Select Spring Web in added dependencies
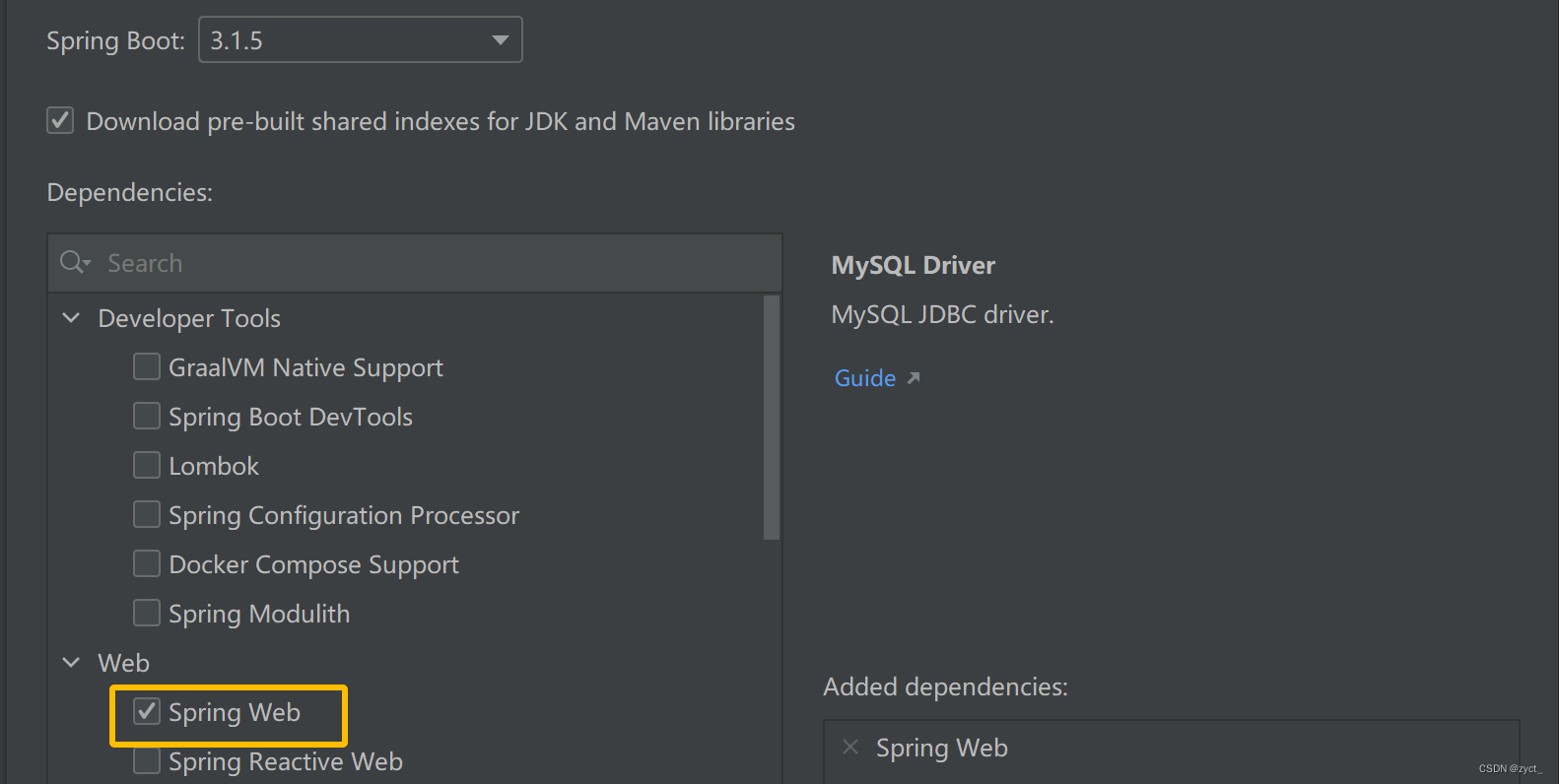Image resolution: width=1559 pixels, height=784 pixels. (x=941, y=748)
